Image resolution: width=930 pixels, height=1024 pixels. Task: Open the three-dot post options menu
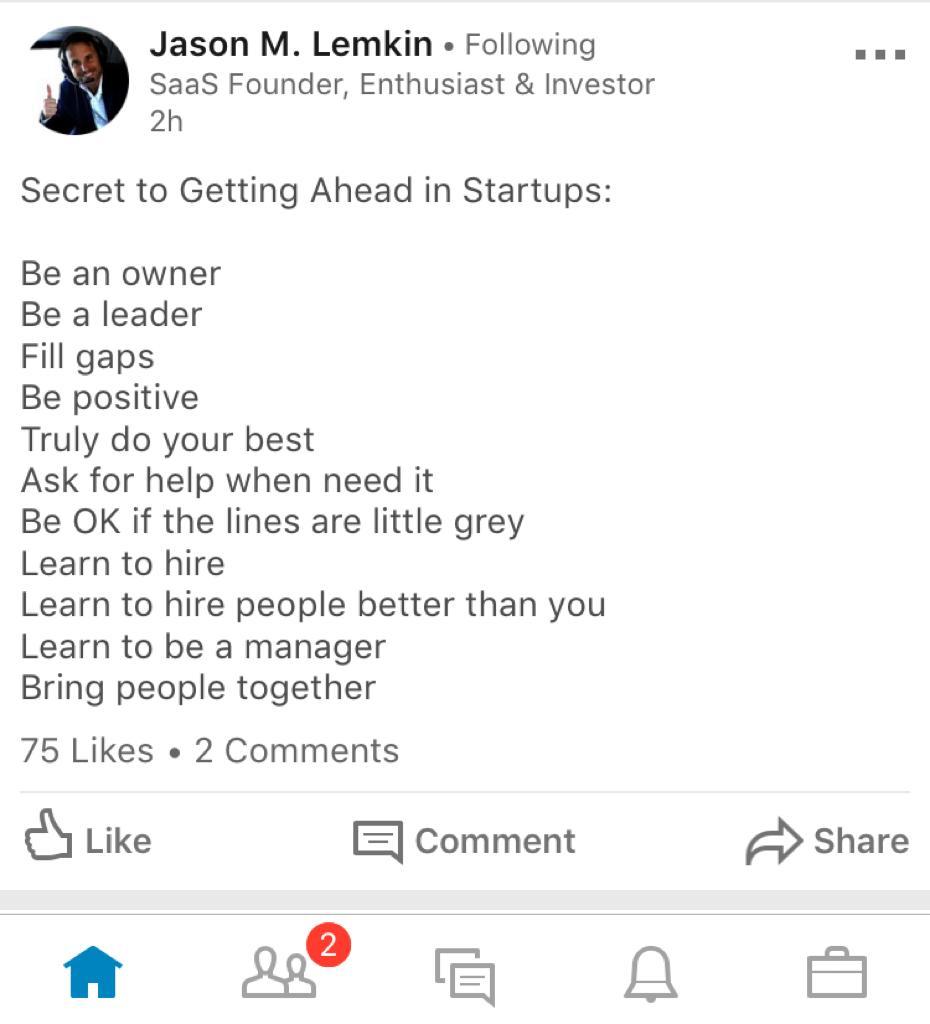880,54
